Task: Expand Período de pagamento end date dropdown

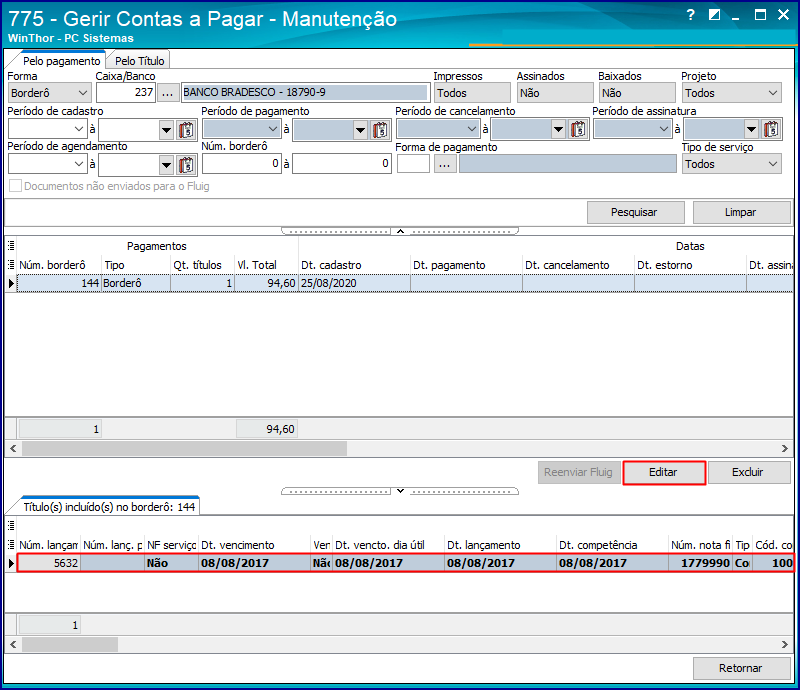Action: click(x=361, y=130)
